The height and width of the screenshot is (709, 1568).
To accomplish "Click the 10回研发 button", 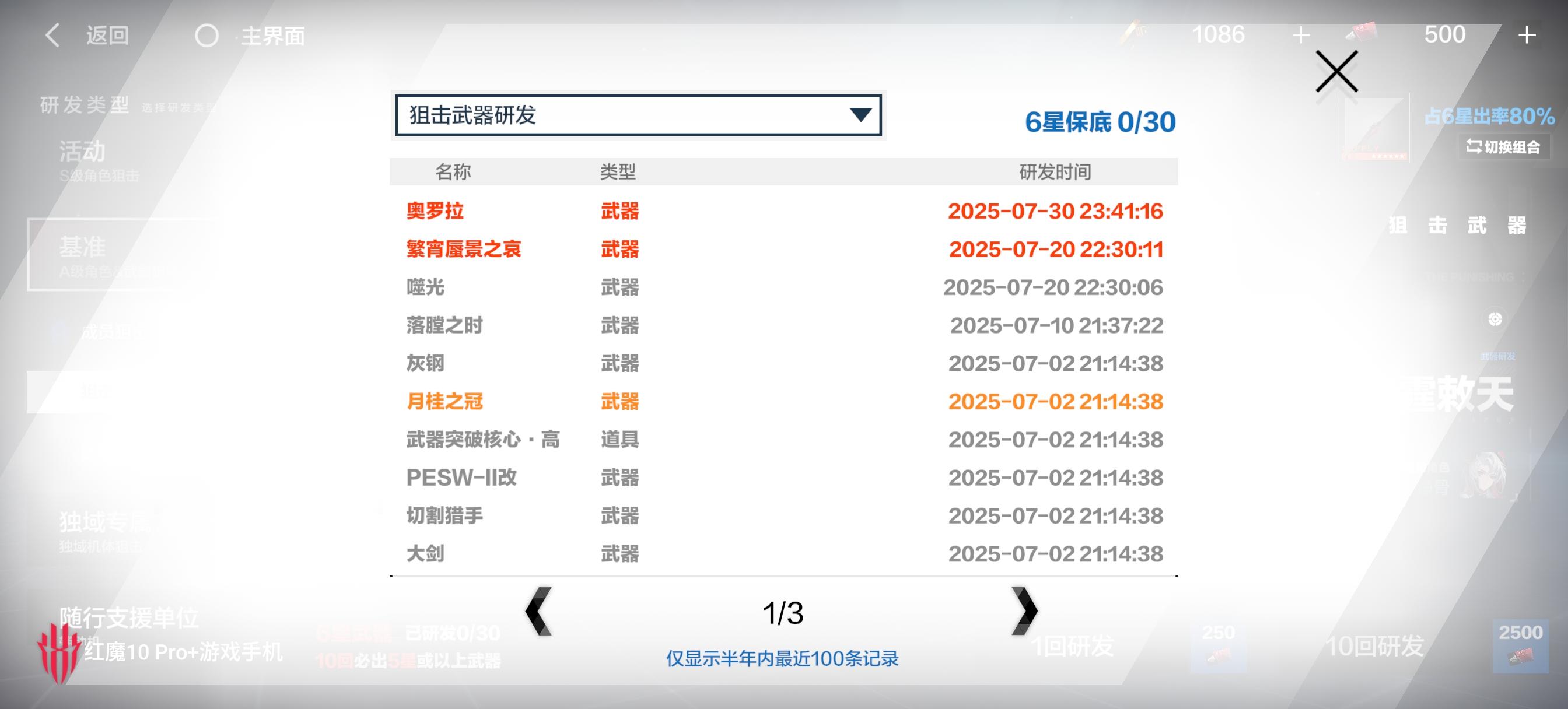I will tap(1374, 645).
